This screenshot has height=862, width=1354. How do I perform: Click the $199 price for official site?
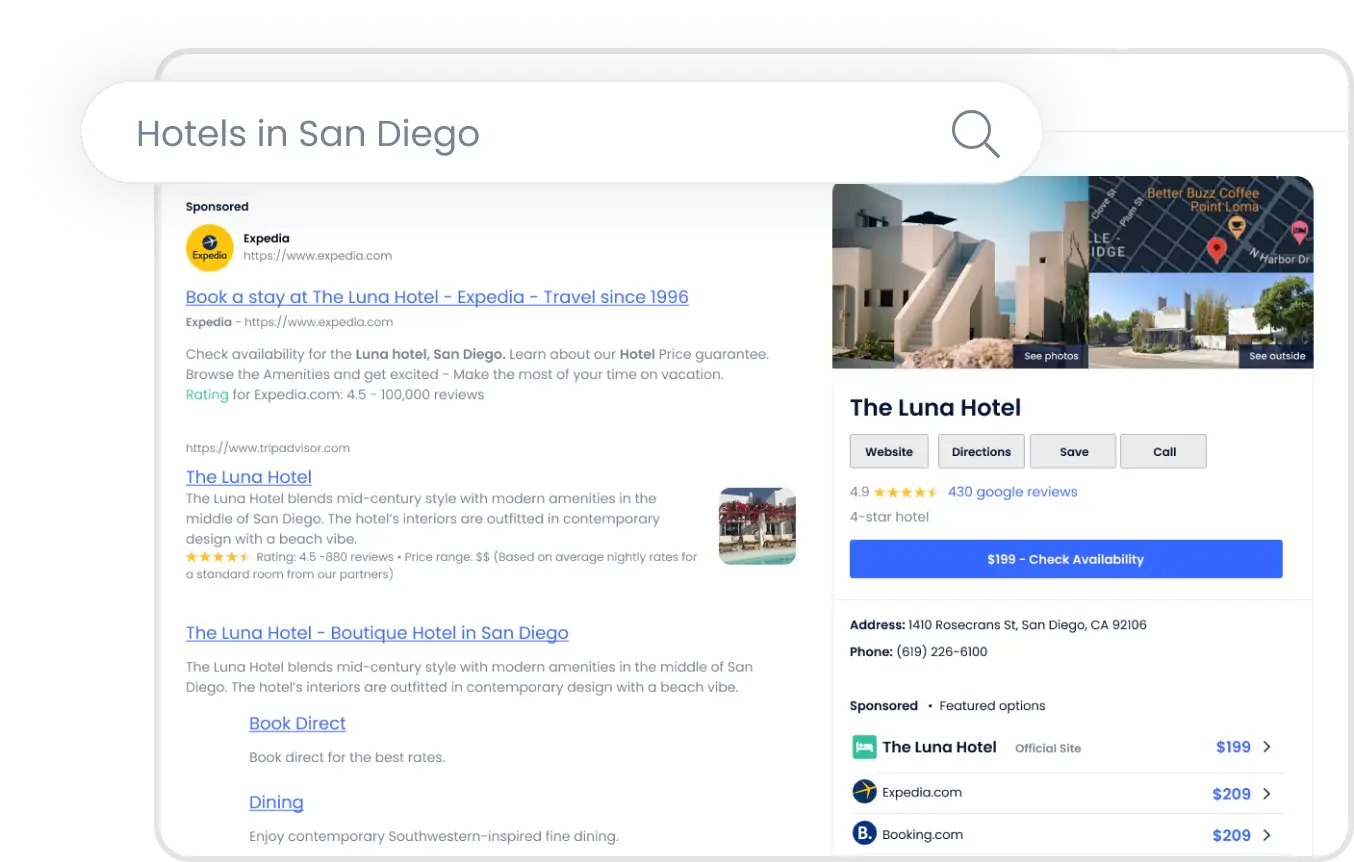(1233, 747)
